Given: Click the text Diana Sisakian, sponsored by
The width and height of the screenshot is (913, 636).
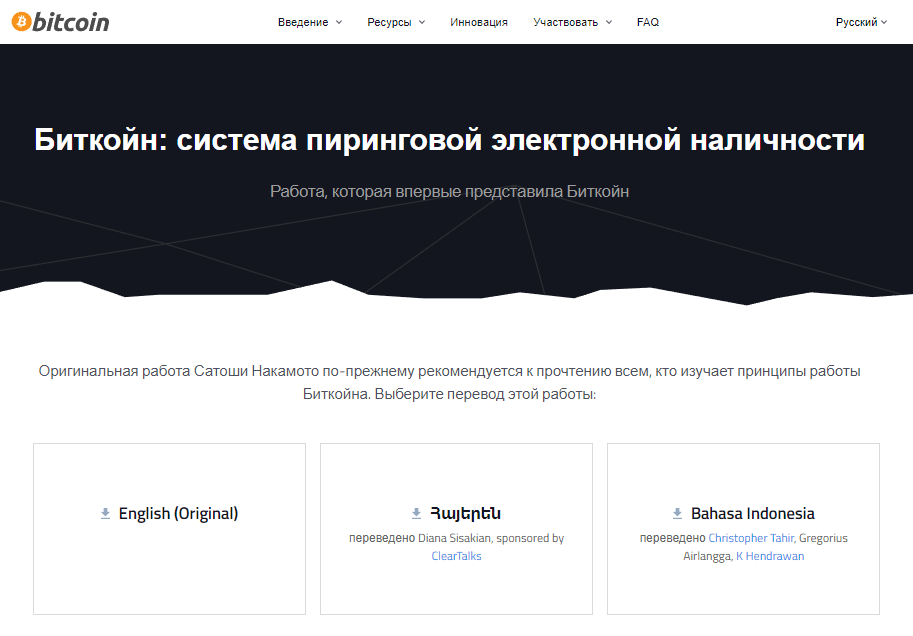Looking at the screenshot, I should 491,538.
